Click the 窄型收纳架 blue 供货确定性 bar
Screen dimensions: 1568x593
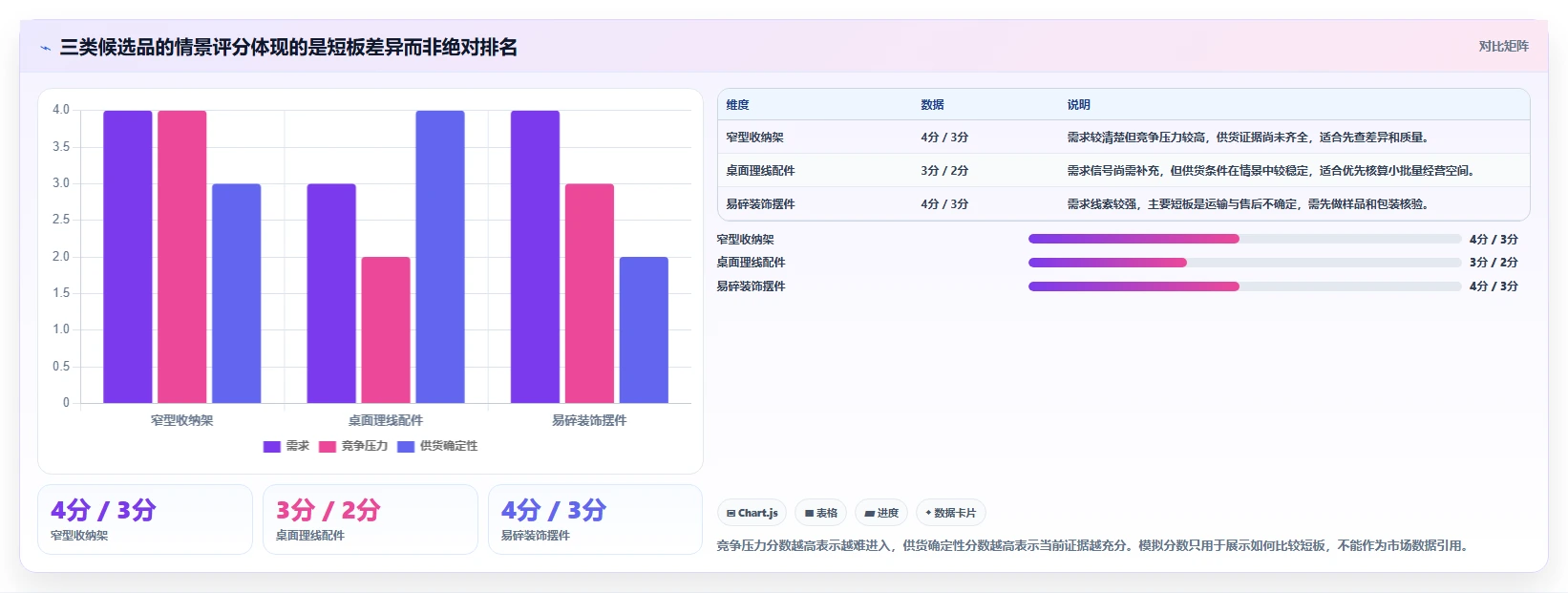click(x=237, y=293)
